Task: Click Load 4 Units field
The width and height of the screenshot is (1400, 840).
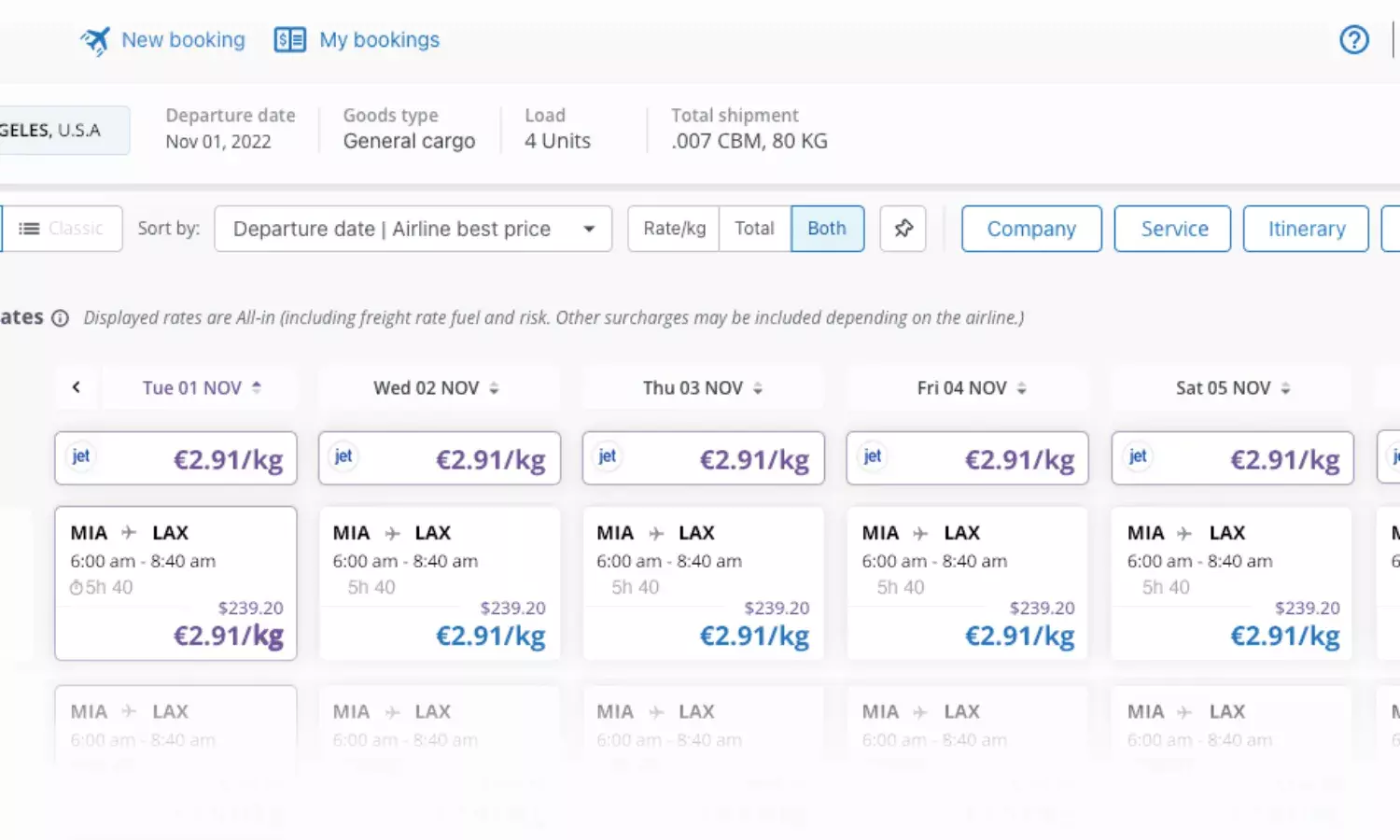Action: [557, 129]
